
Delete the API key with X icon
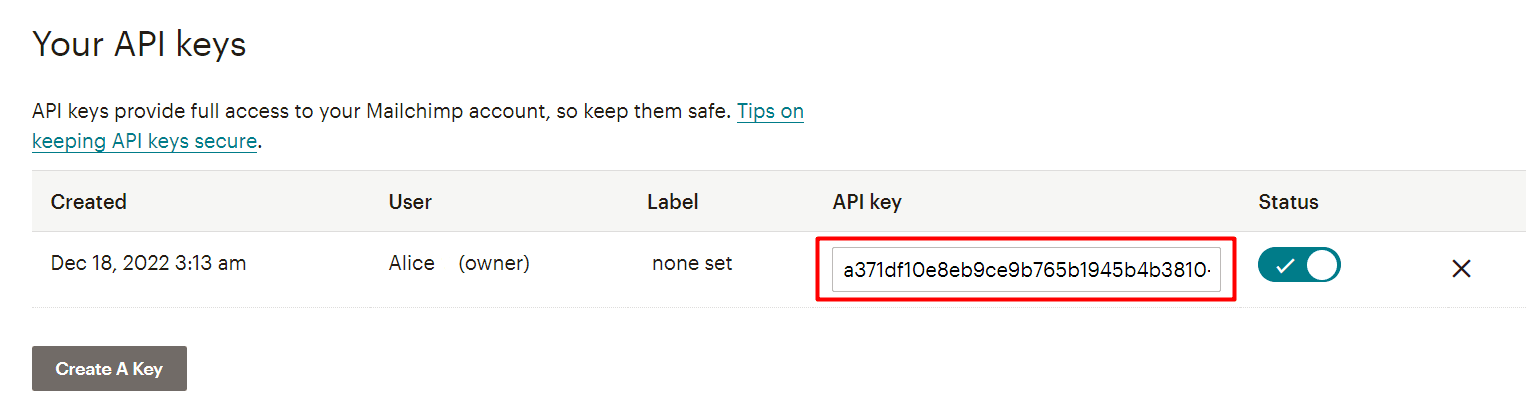point(1461,268)
